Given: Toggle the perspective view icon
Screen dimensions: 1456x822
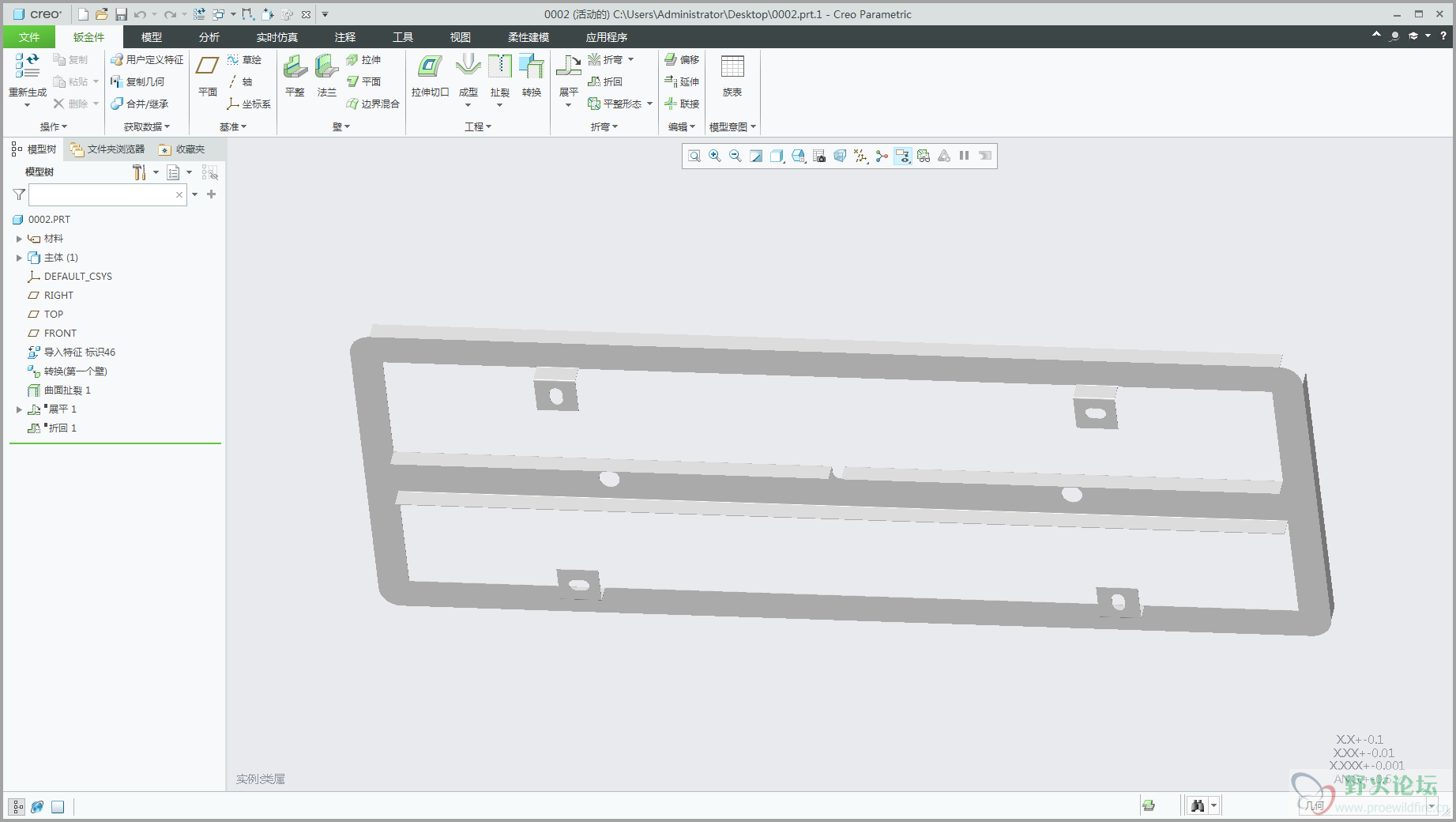Looking at the screenshot, I should tap(840, 156).
